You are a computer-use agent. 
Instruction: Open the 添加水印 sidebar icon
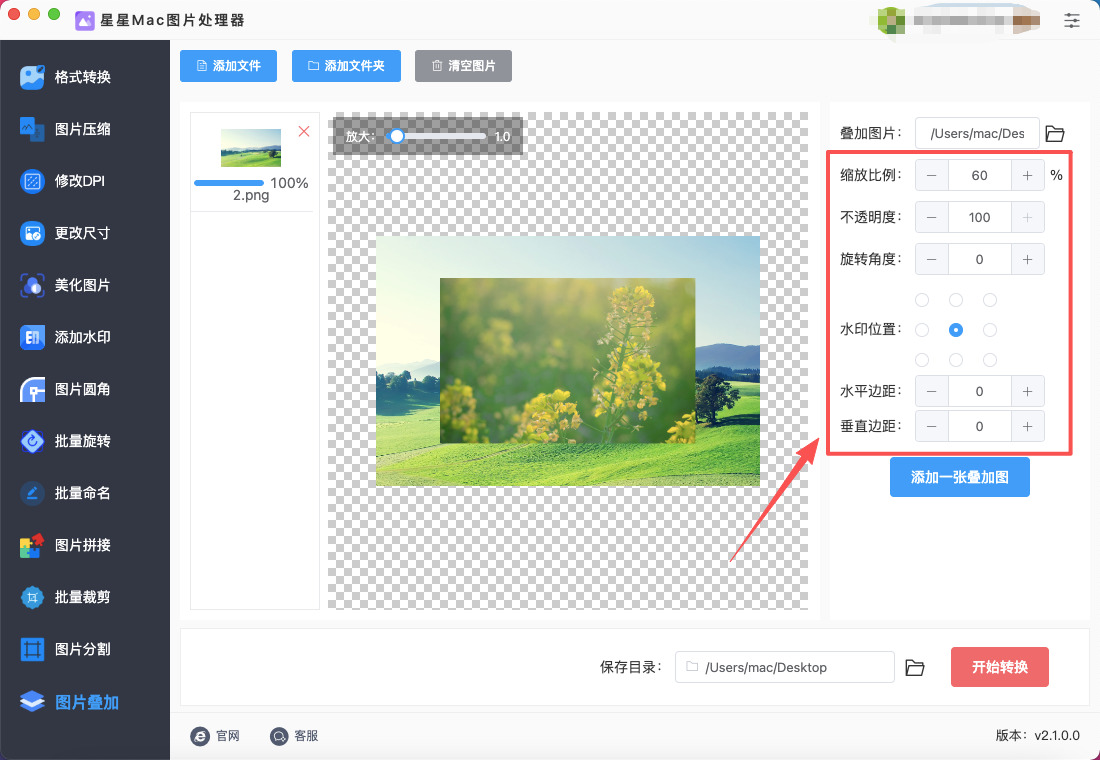point(32,337)
